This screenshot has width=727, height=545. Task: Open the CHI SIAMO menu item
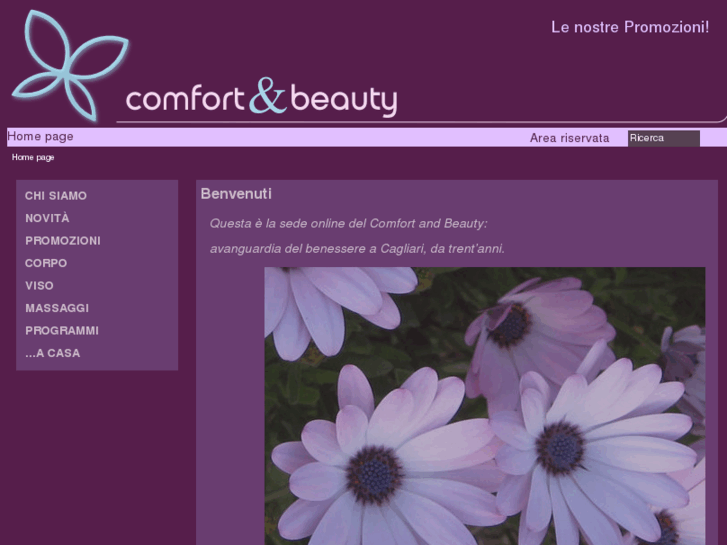point(56,196)
